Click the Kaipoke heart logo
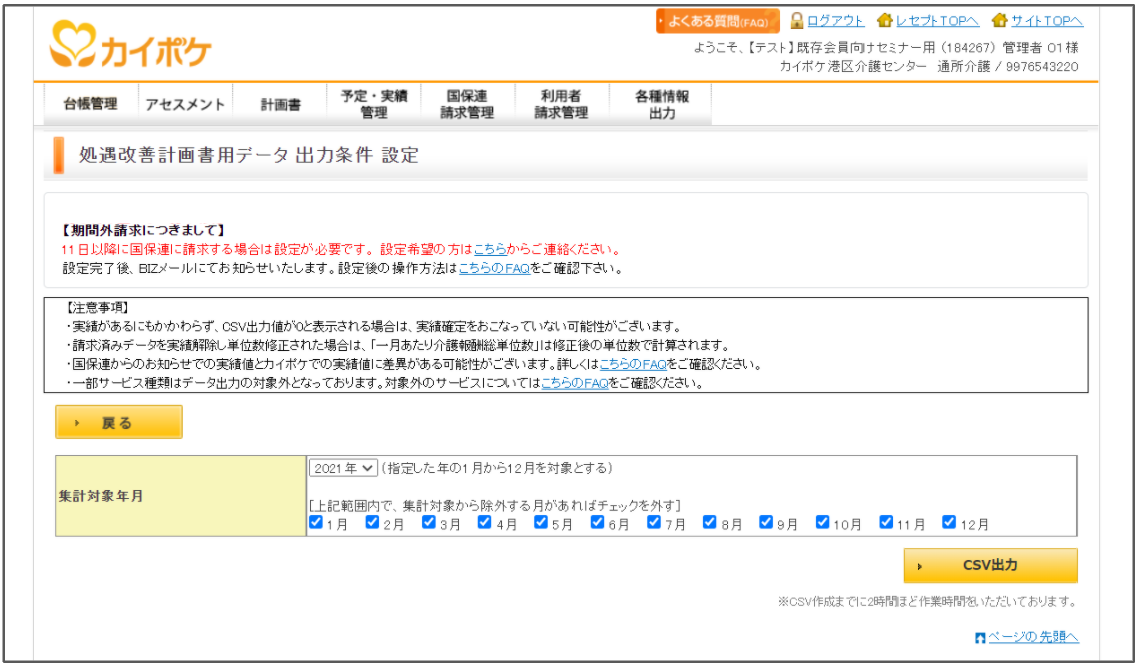Image resolution: width=1138 pixels, height=667 pixels. (73, 44)
